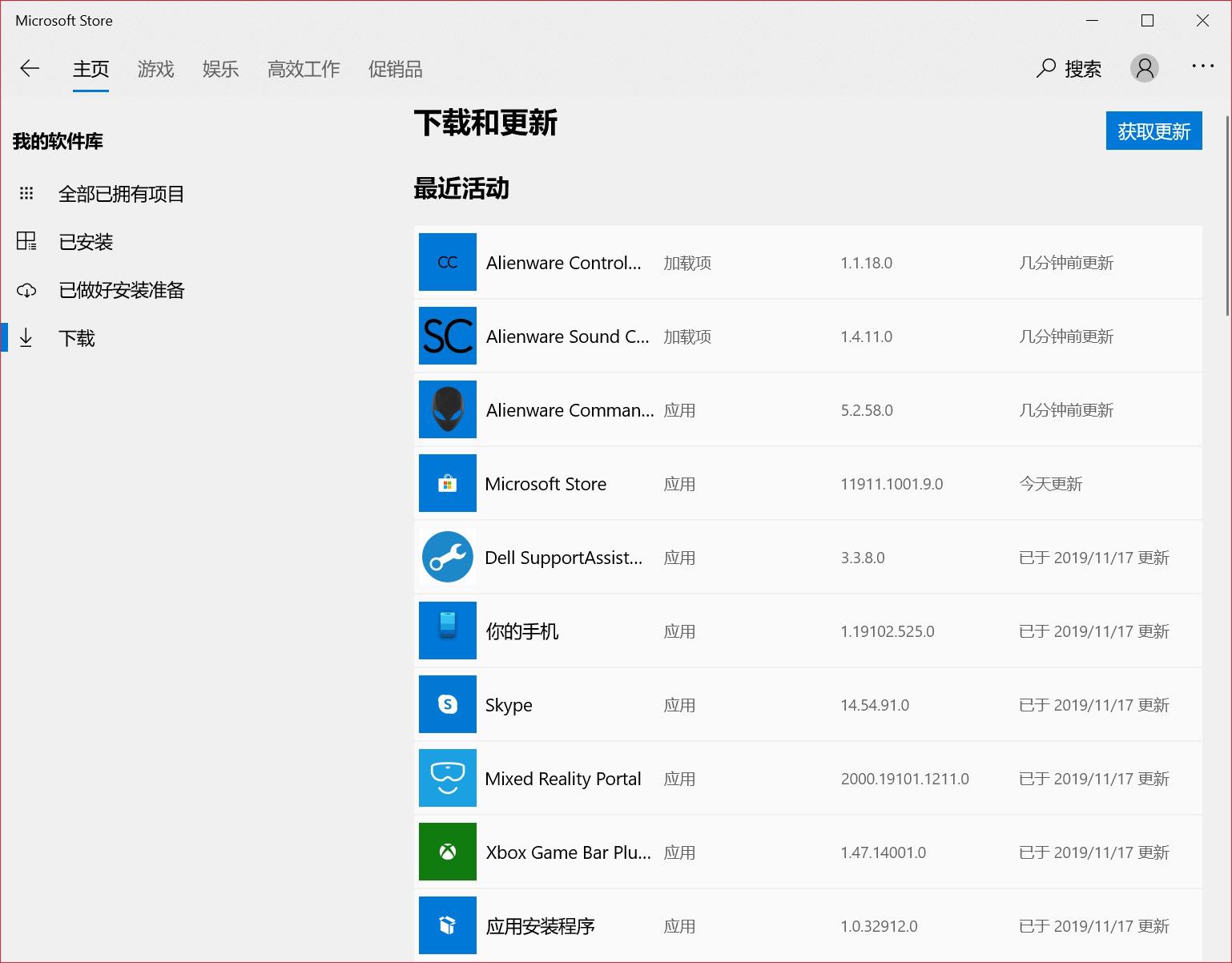This screenshot has width=1232, height=963.
Task: Click version number 1.47.14001.0
Action: click(884, 852)
